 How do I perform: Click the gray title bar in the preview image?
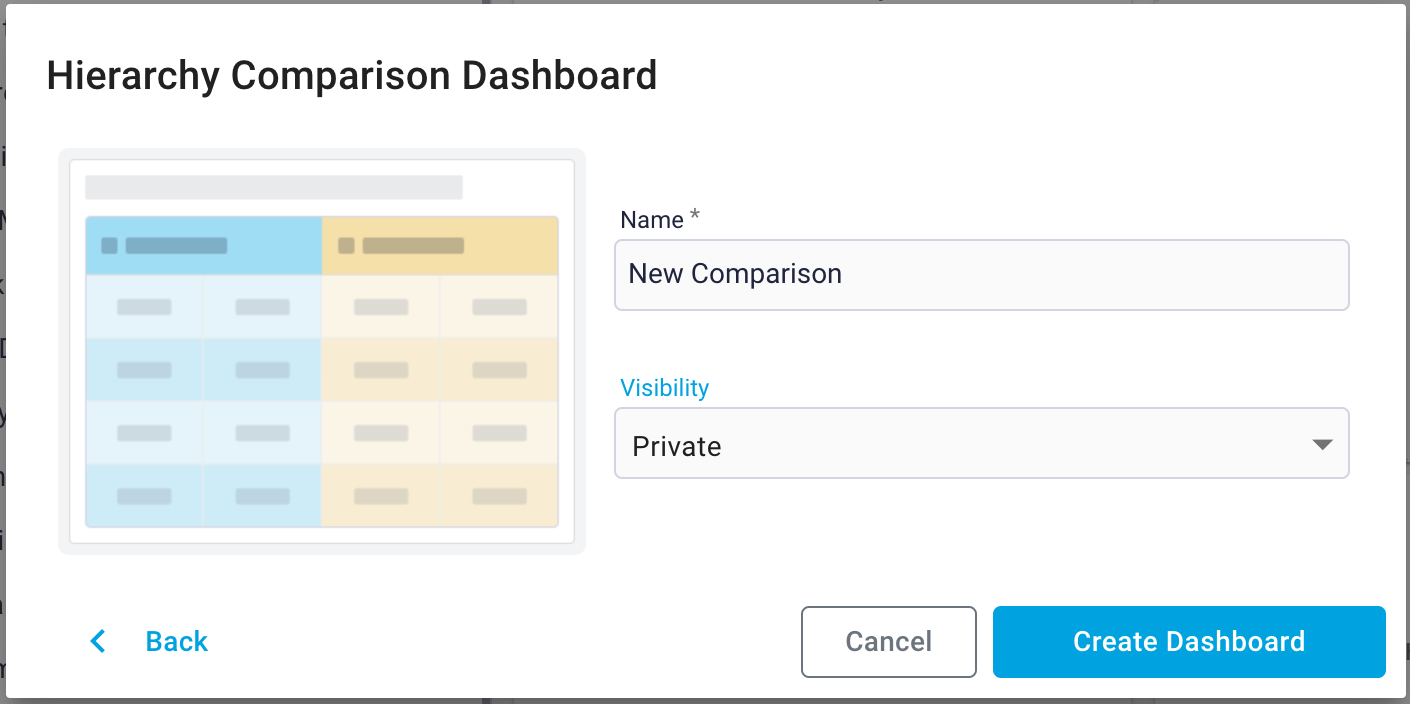pos(274,187)
